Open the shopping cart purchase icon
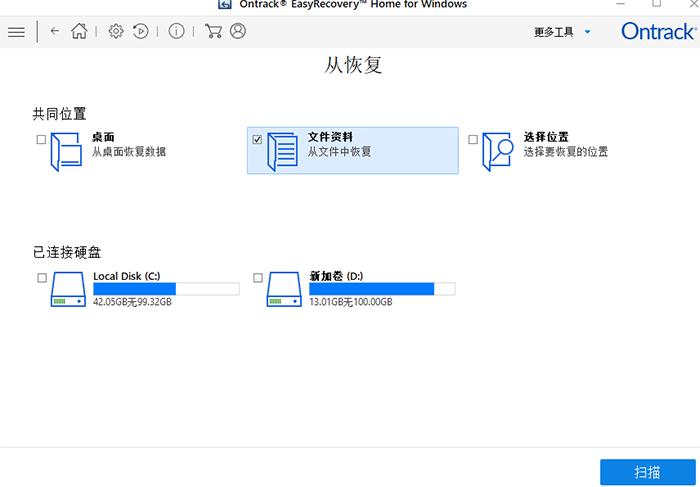Screen dimensions: 700x487 213,31
